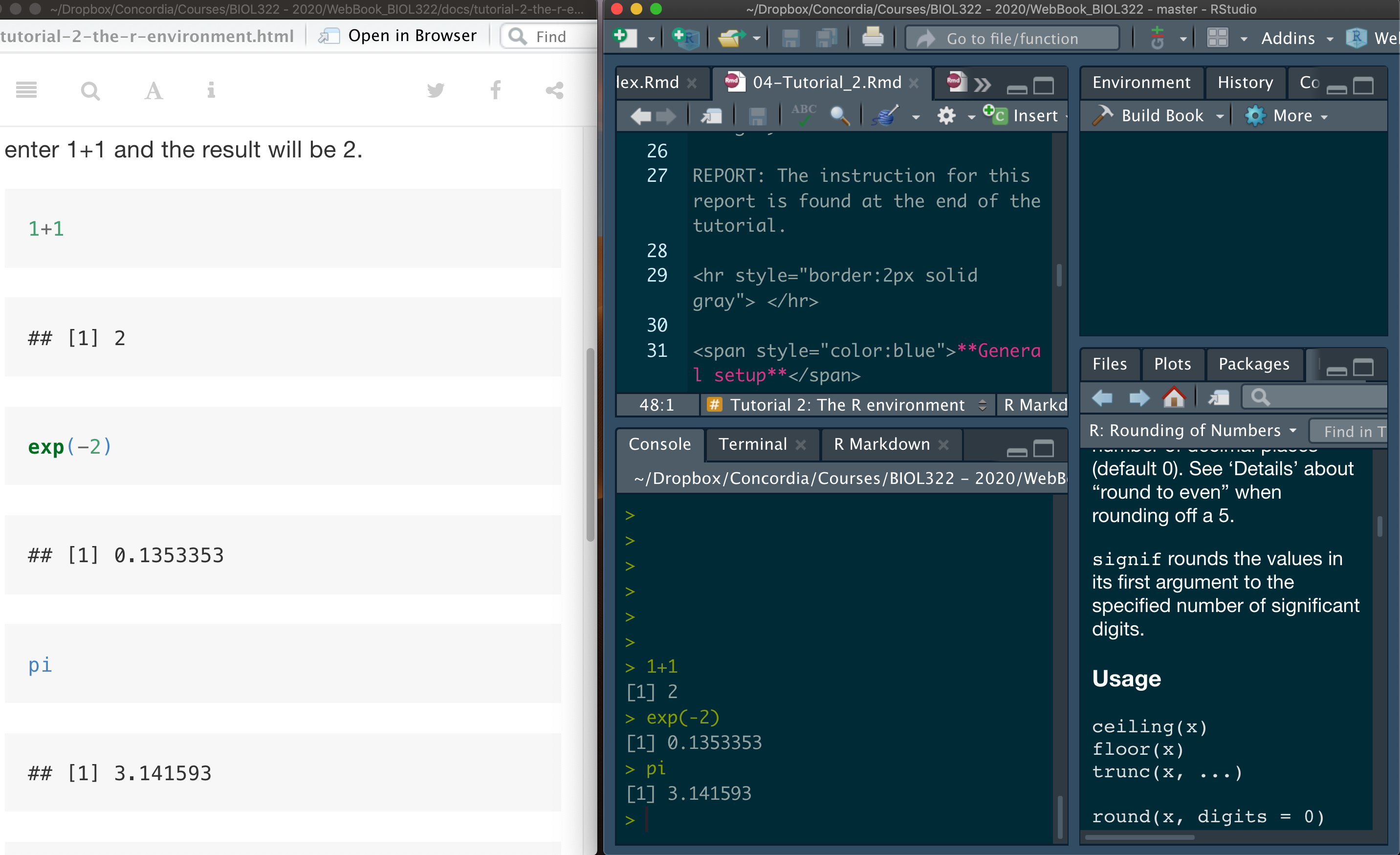Click the Insert chunk button
The width and height of the screenshot is (1400, 855).
pos(1025,116)
